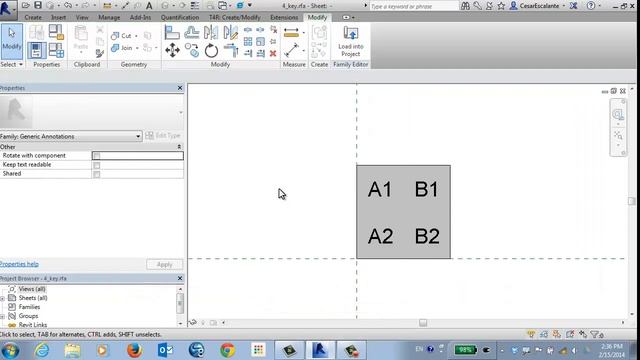Open the Manage ribbon tab
The height and width of the screenshot is (360, 640).
tap(109, 18)
